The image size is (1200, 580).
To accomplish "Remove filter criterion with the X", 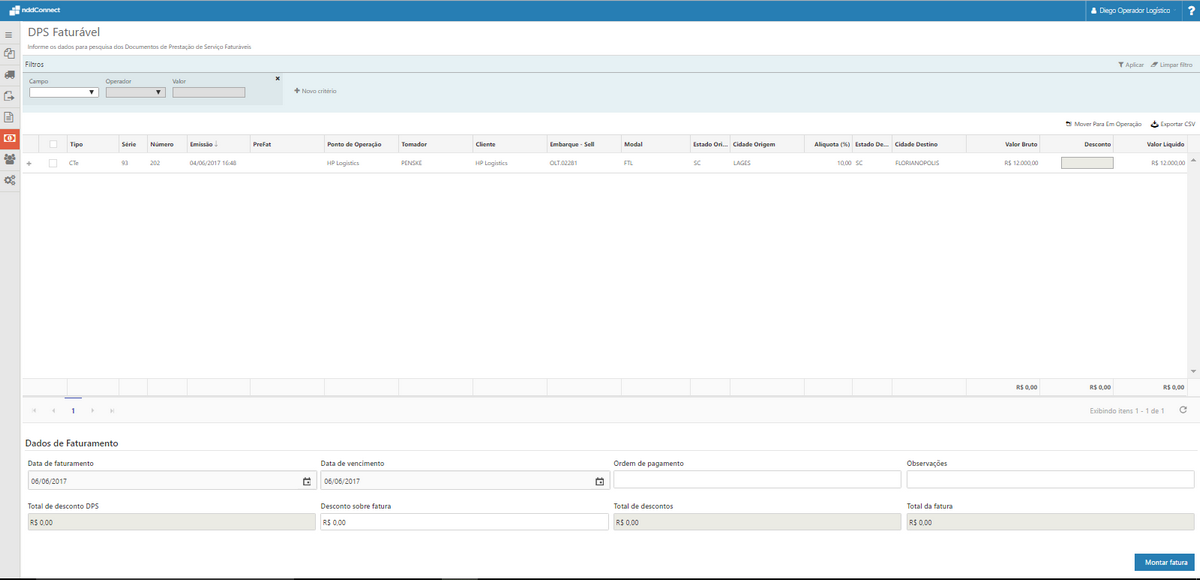I will (277, 78).
